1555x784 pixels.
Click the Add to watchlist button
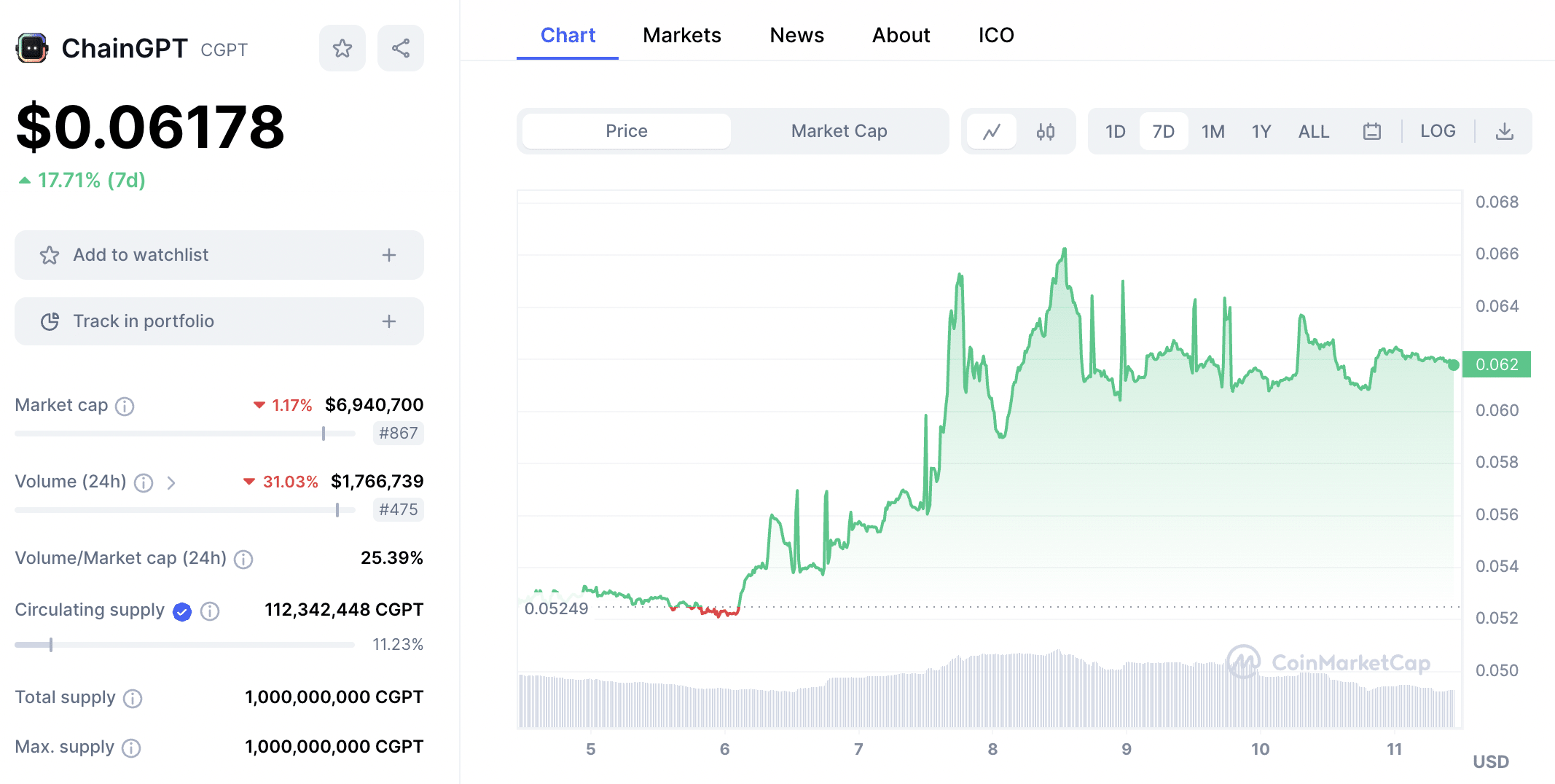pyautogui.click(x=219, y=255)
